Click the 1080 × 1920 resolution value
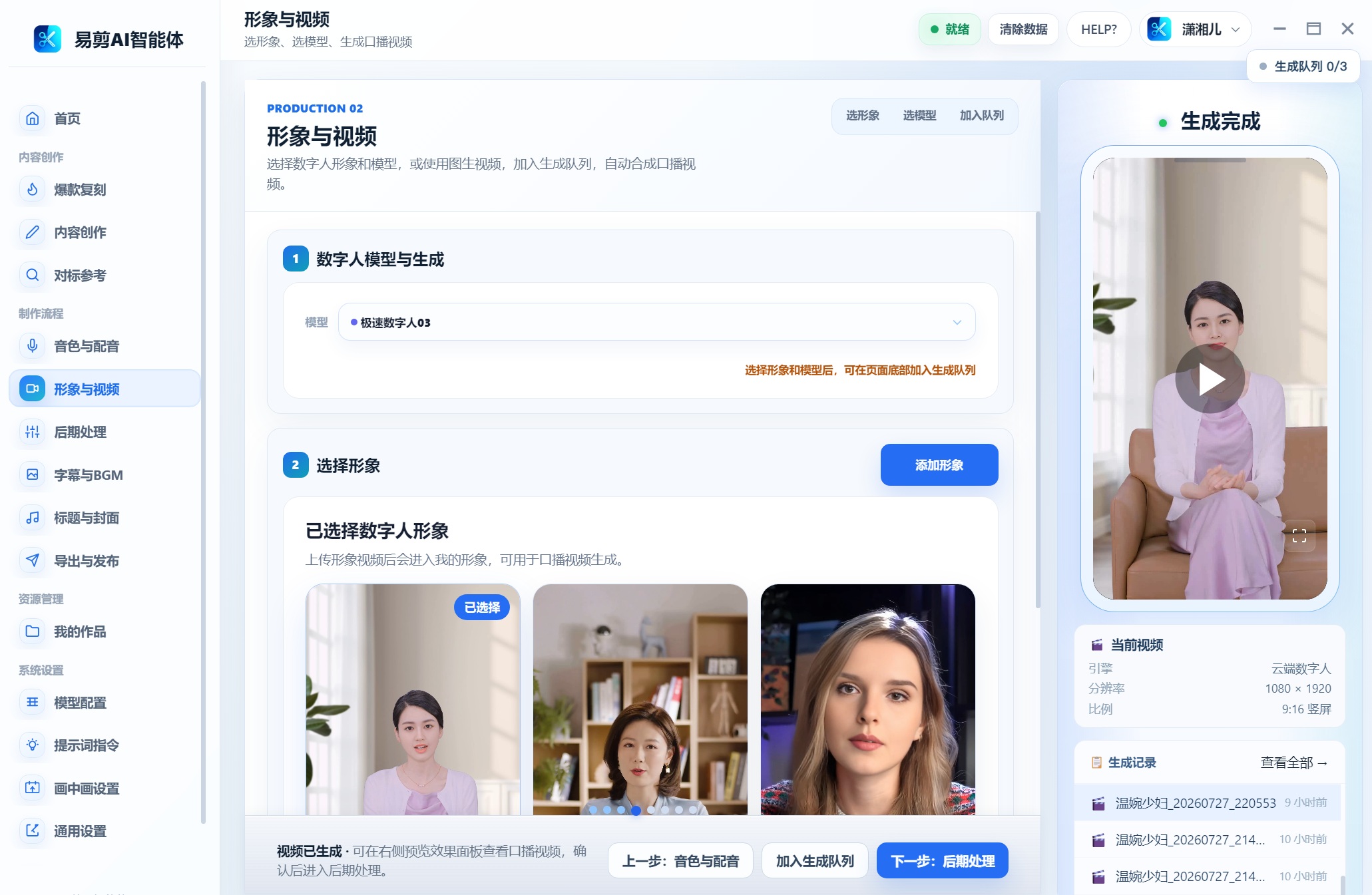Image resolution: width=1372 pixels, height=895 pixels. pos(1298,689)
